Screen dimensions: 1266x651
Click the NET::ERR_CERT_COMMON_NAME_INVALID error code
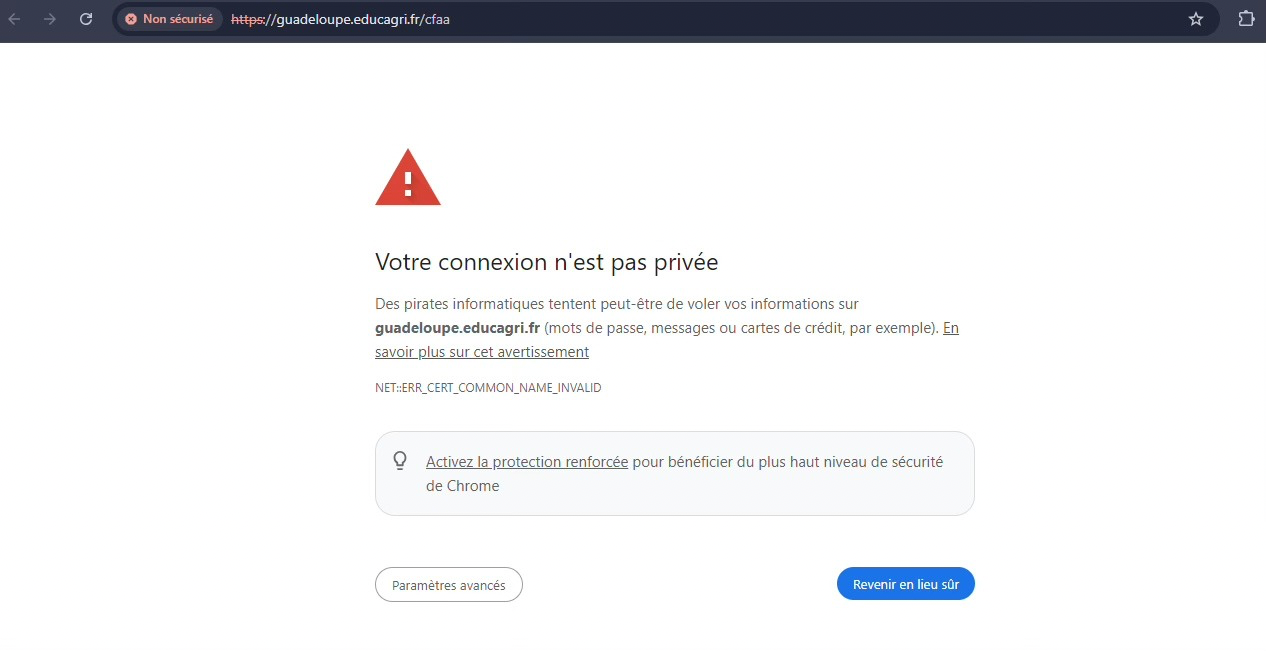pyautogui.click(x=488, y=387)
